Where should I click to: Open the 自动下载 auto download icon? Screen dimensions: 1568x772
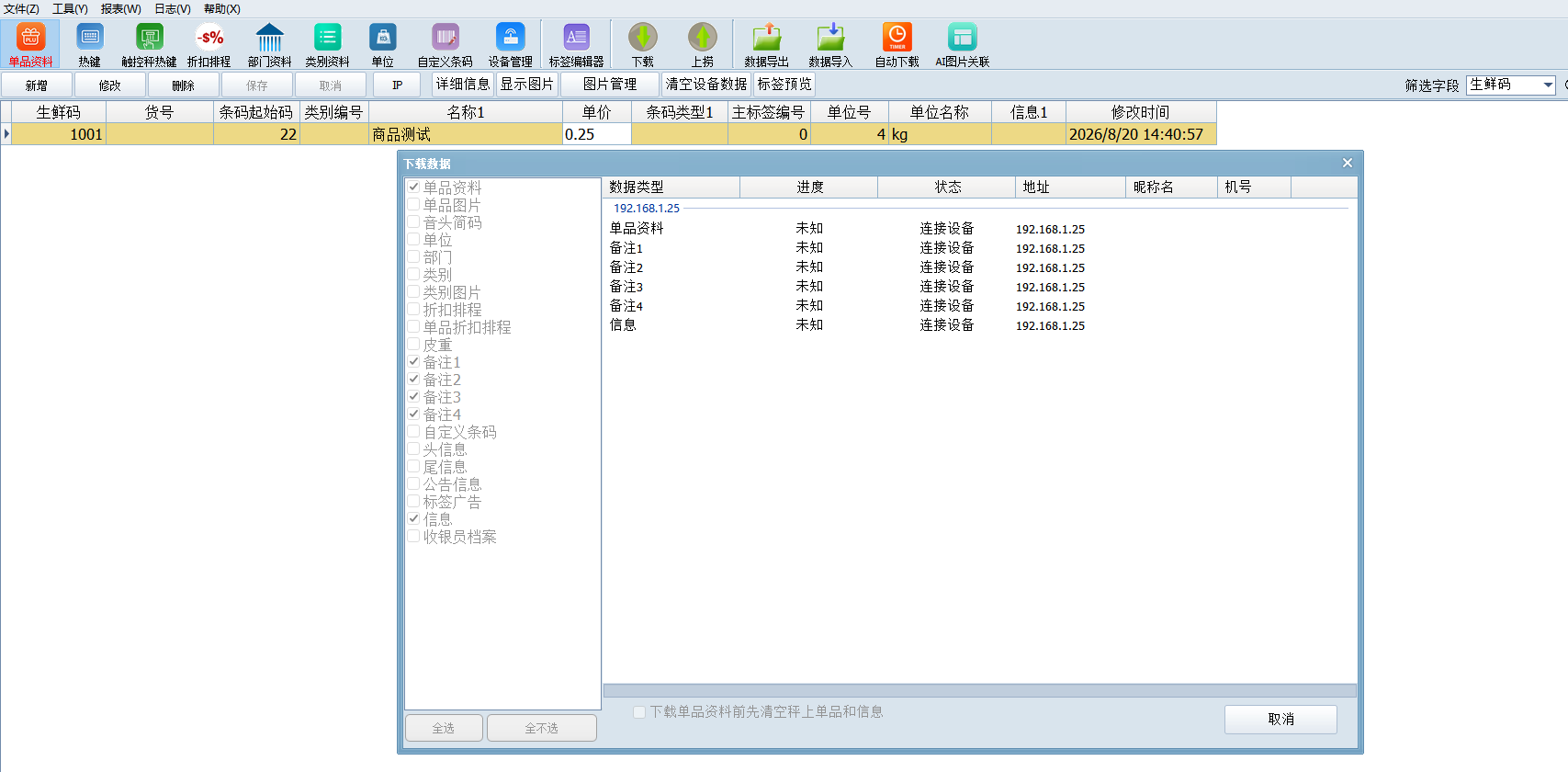[897, 44]
